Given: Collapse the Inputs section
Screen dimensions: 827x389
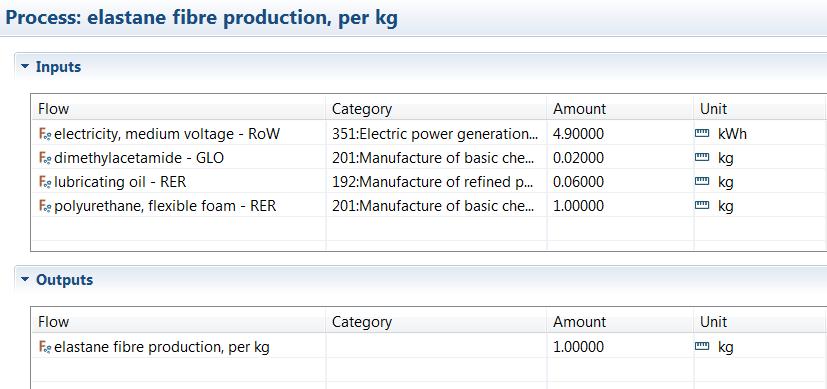Looking at the screenshot, I should click(x=25, y=67).
